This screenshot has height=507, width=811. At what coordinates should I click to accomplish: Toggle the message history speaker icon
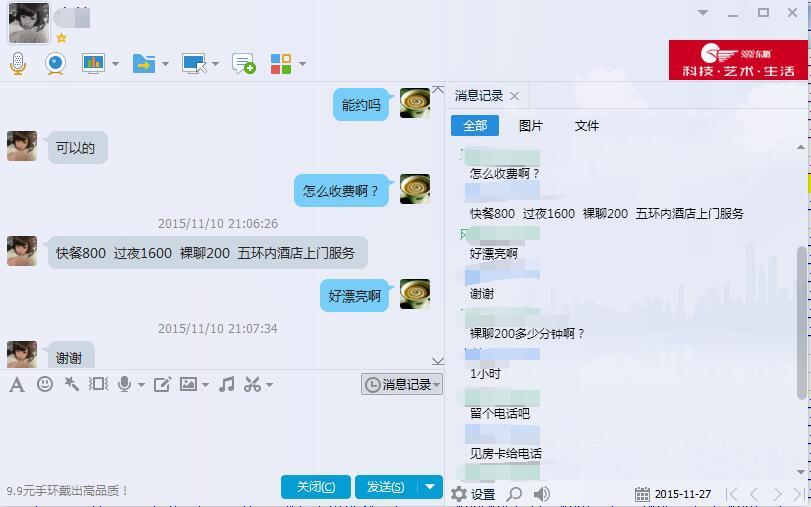(x=542, y=494)
